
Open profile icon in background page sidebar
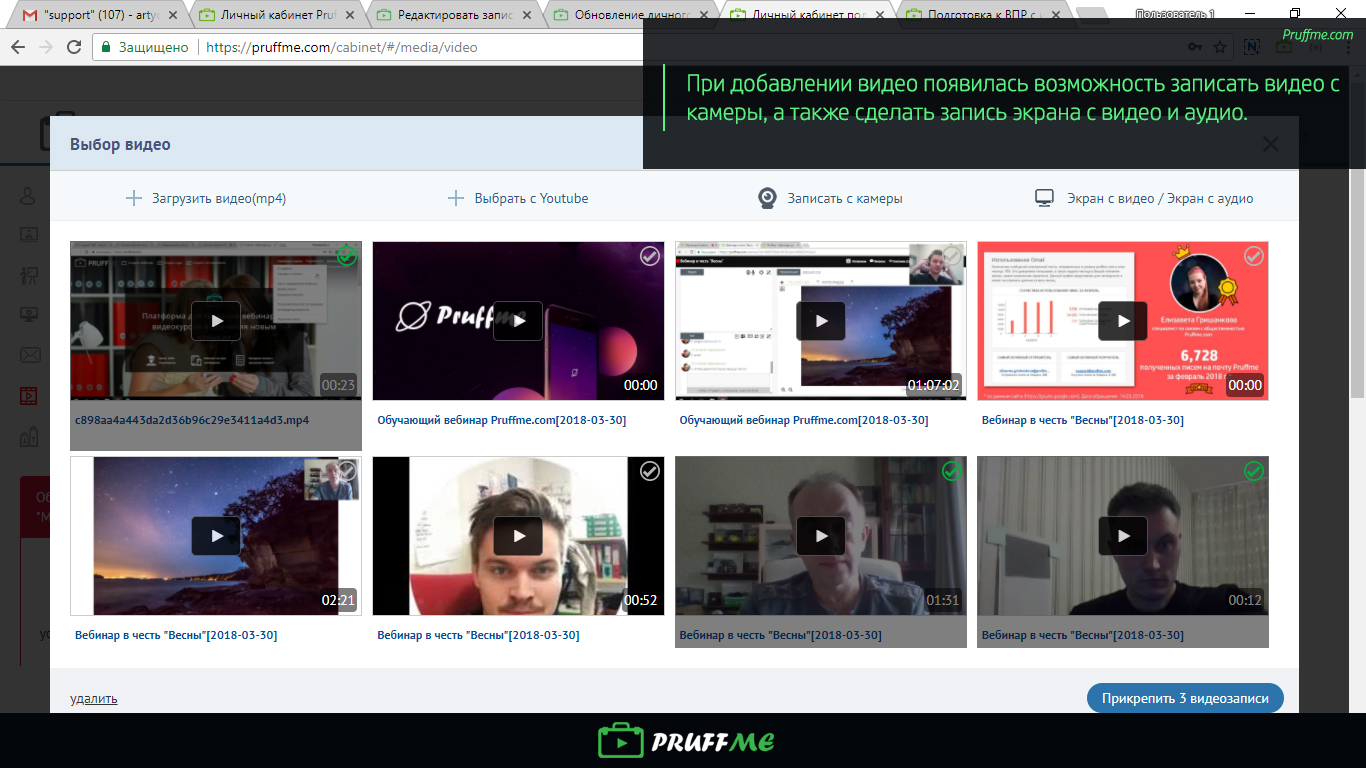[x=29, y=196]
